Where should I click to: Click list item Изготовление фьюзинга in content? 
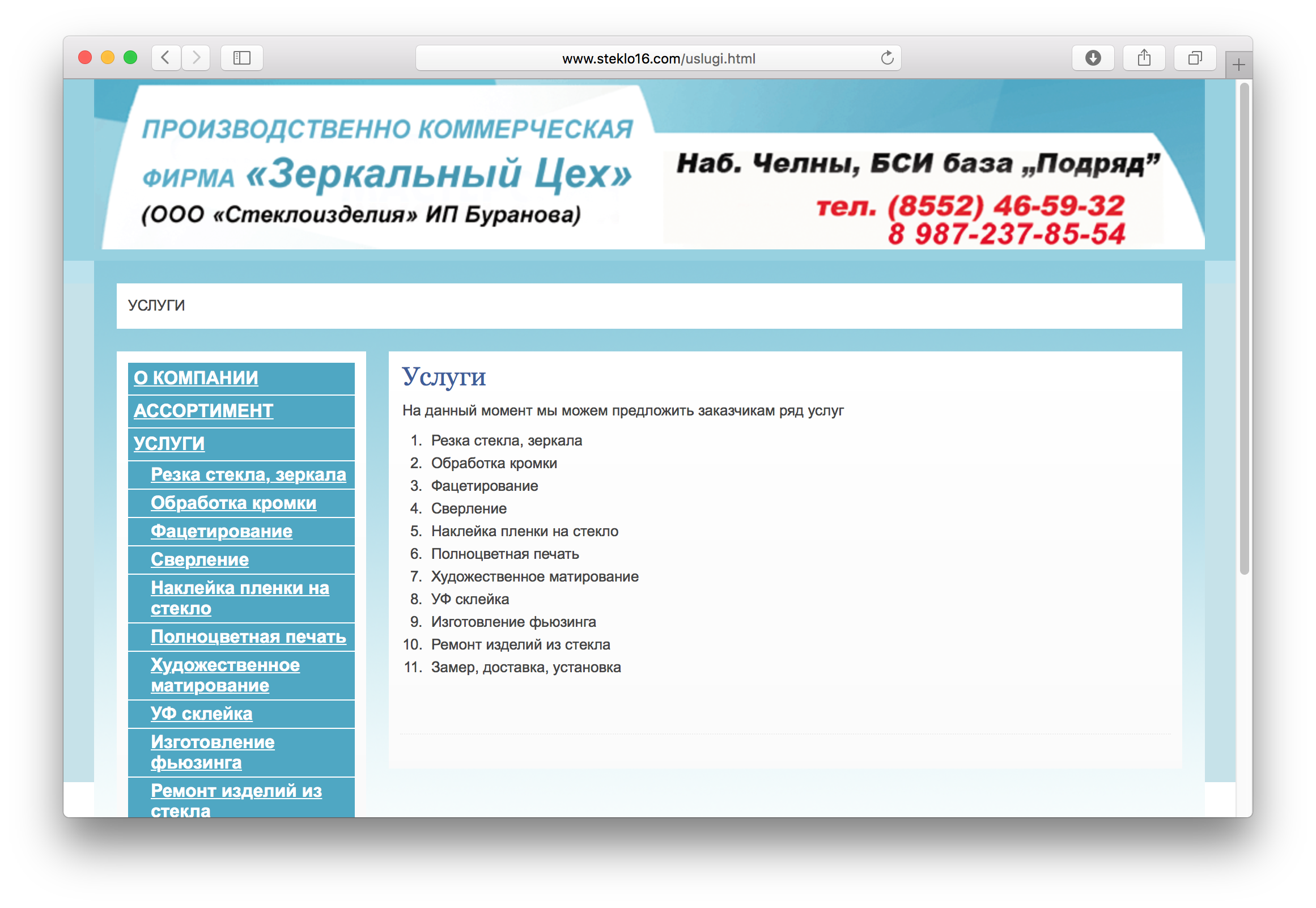513,623
